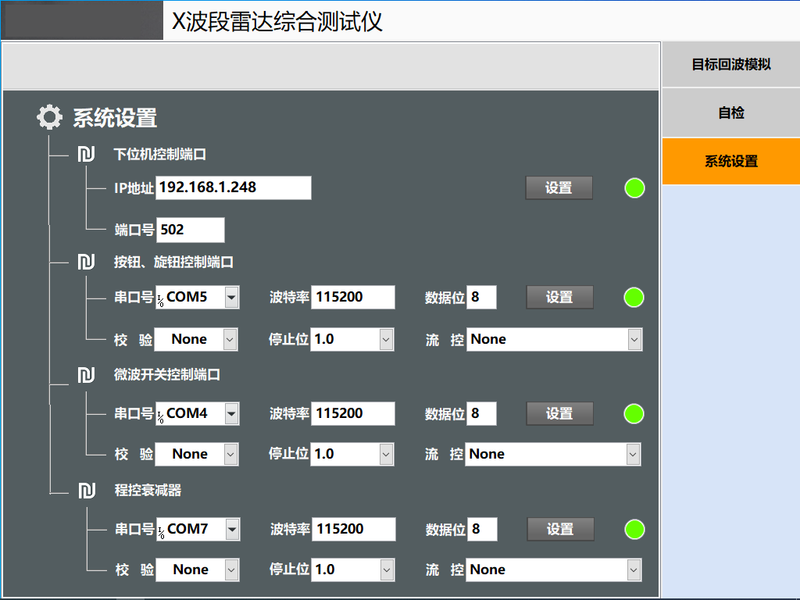Click the 数据位 field in COM4 row

481,413
